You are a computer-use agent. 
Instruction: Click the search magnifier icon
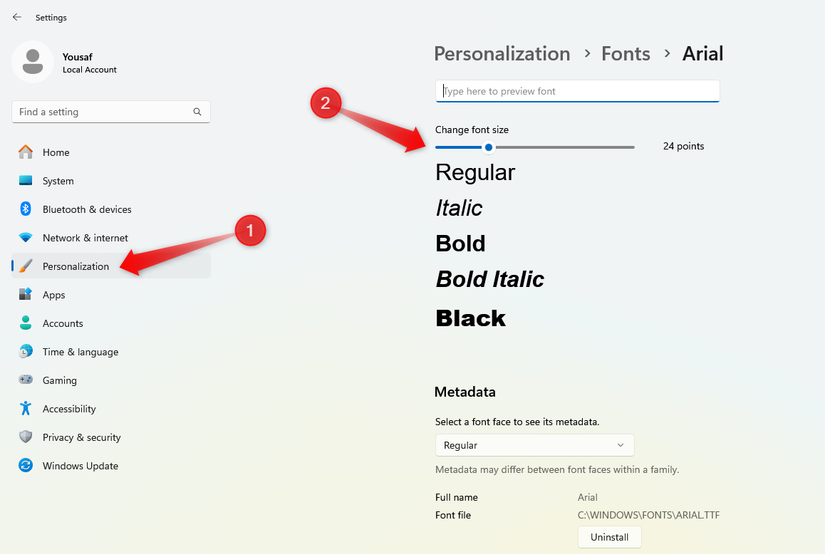(198, 112)
